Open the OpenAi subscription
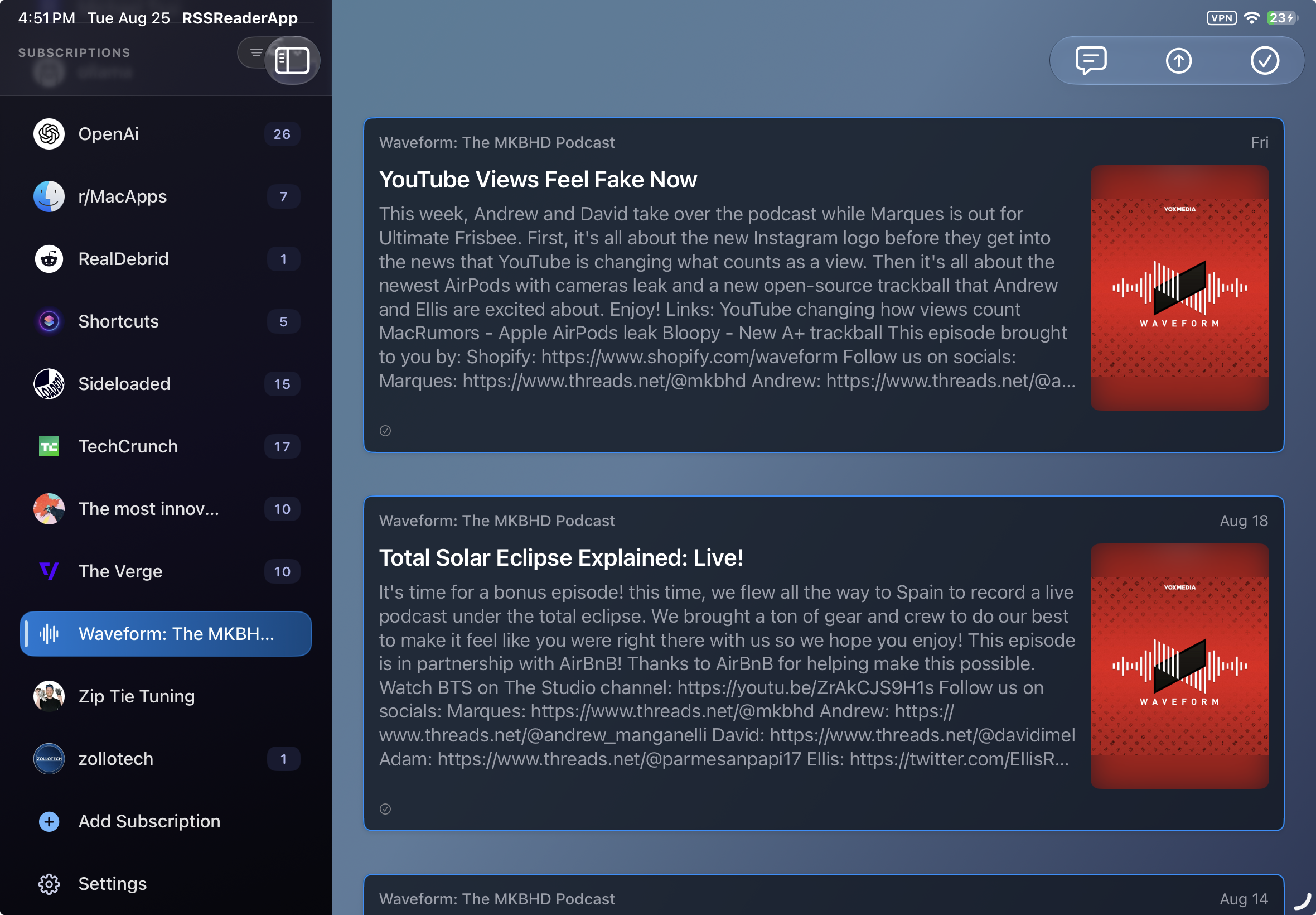This screenshot has width=1316, height=915. pyautogui.click(x=166, y=134)
